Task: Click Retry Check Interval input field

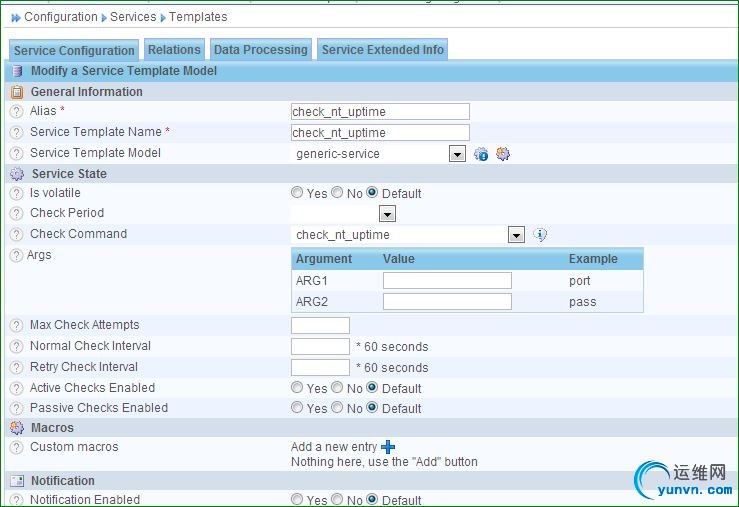Action: click(320, 367)
